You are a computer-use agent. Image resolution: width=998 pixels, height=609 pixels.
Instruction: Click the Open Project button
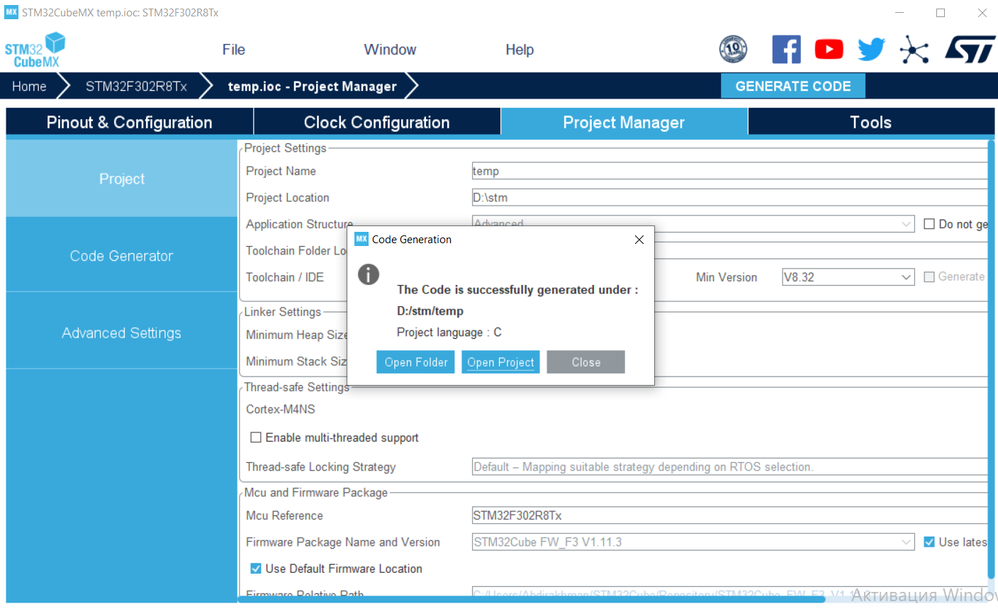tap(501, 362)
